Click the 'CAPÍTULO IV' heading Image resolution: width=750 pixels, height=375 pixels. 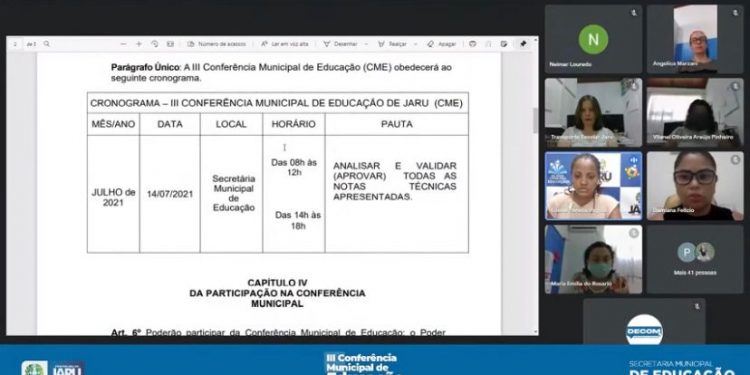tap(277, 283)
